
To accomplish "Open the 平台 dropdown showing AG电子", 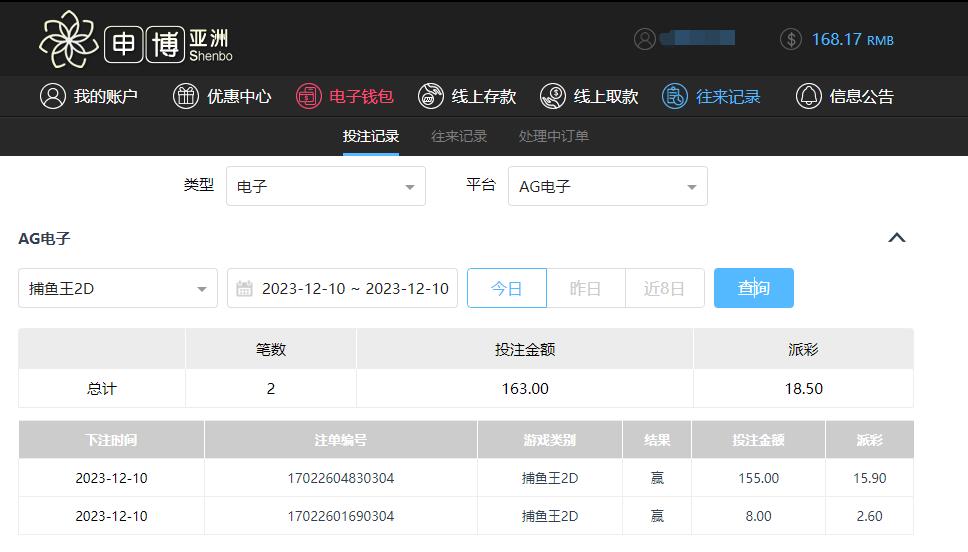I will coord(608,186).
